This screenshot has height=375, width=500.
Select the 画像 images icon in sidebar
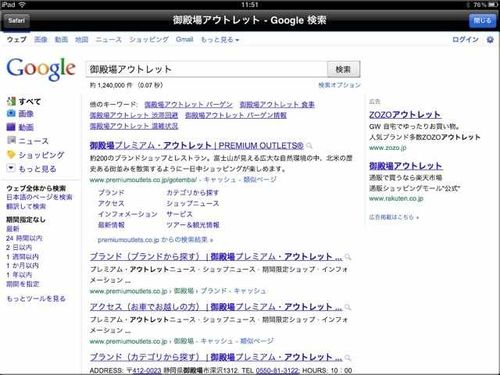pos(11,114)
